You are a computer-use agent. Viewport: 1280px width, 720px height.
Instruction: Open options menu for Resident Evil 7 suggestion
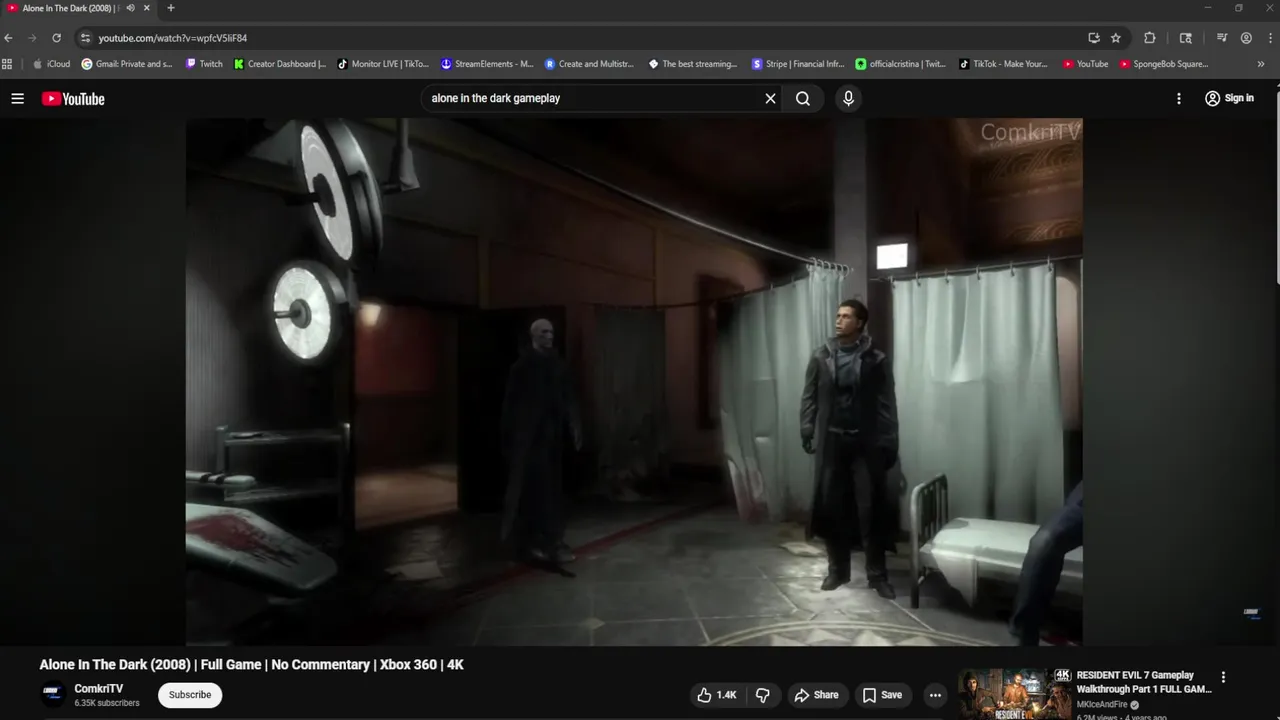(1223, 677)
